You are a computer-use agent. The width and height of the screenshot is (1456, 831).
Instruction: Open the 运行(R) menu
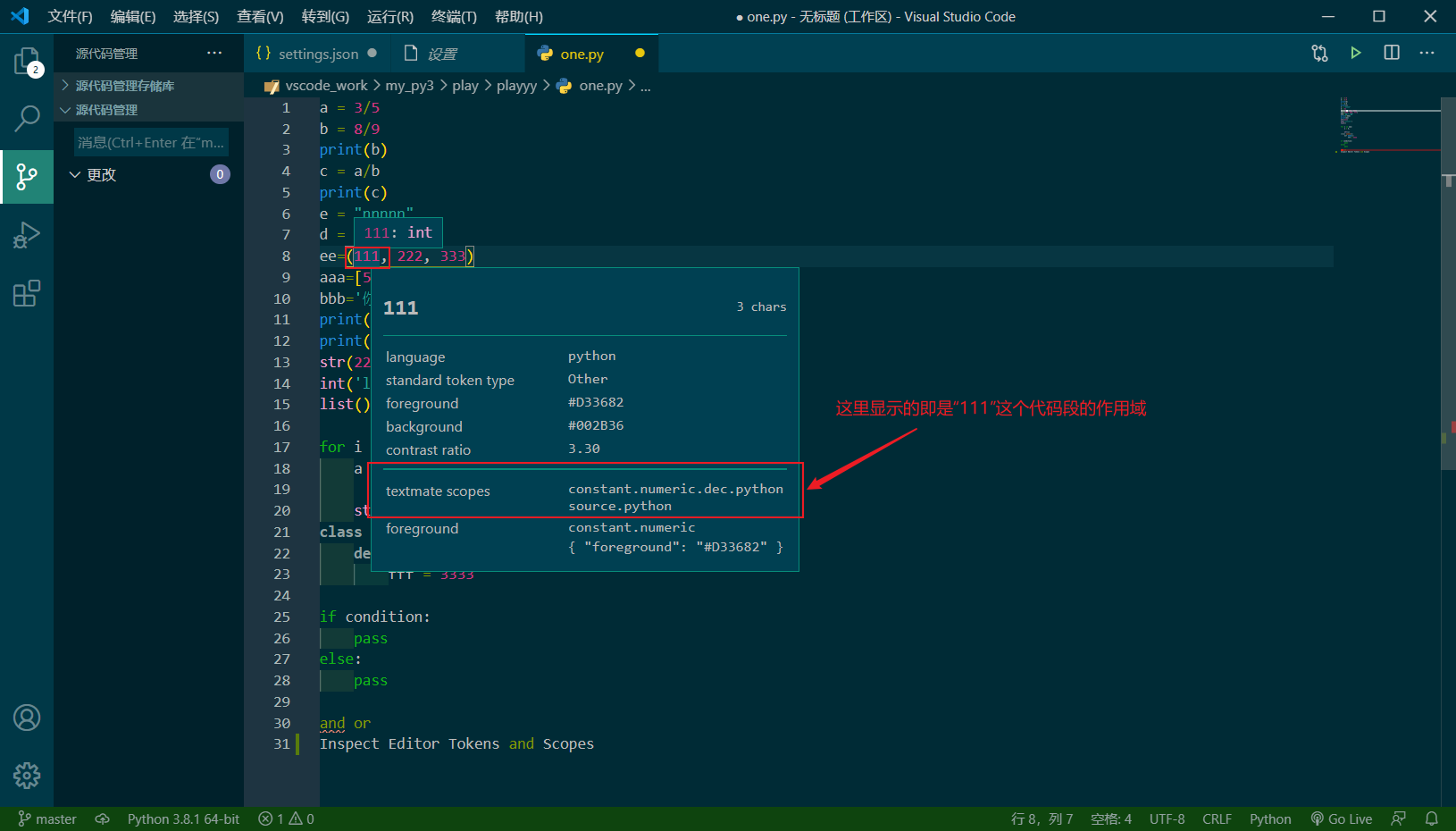coord(390,16)
